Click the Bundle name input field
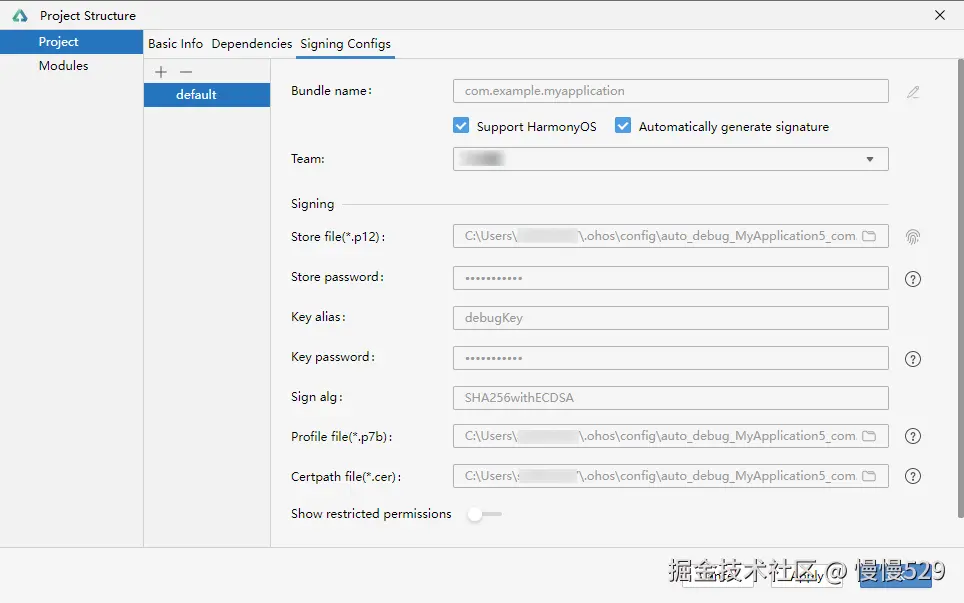 pos(671,91)
